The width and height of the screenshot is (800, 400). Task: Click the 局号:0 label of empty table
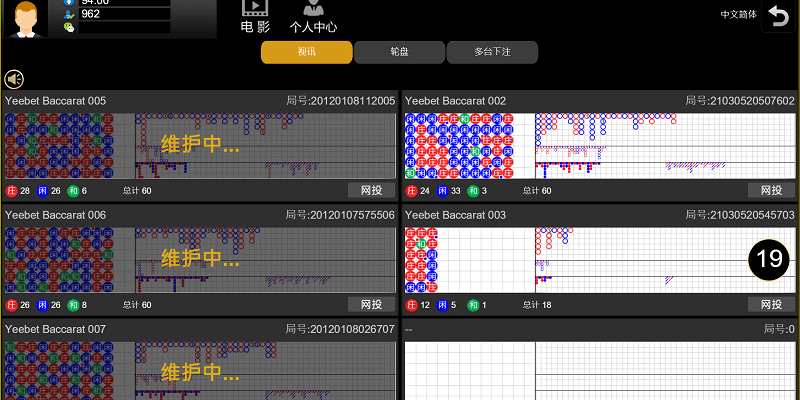point(779,330)
